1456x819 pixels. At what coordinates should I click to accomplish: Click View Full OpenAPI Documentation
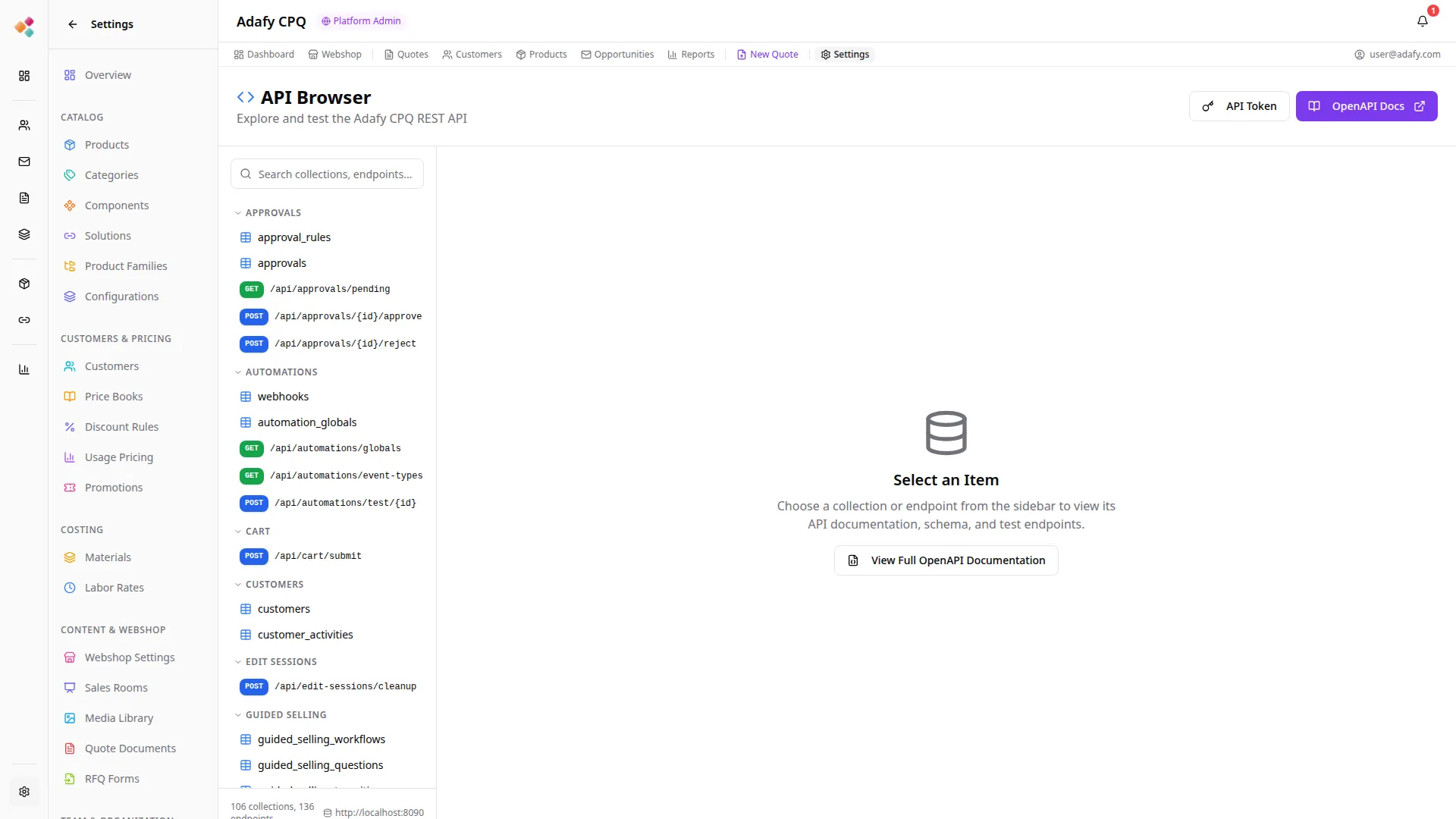(x=946, y=560)
